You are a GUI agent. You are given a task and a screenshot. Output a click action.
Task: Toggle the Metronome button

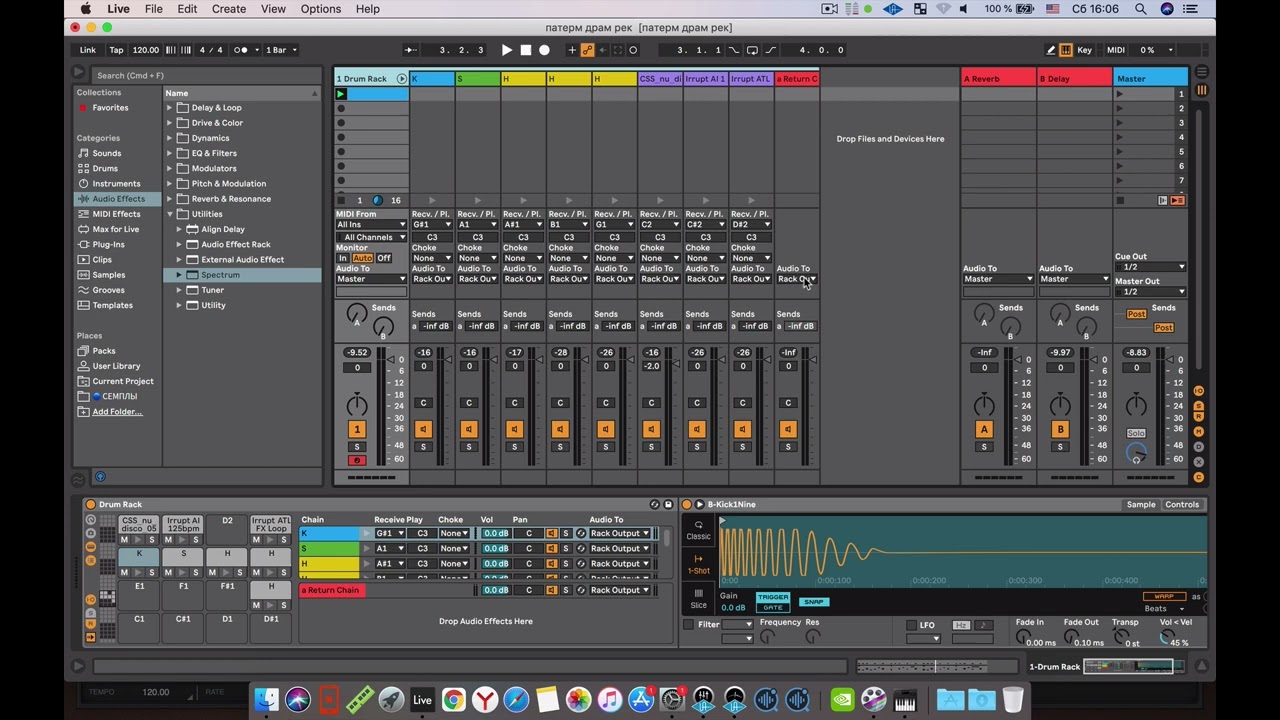click(x=241, y=50)
